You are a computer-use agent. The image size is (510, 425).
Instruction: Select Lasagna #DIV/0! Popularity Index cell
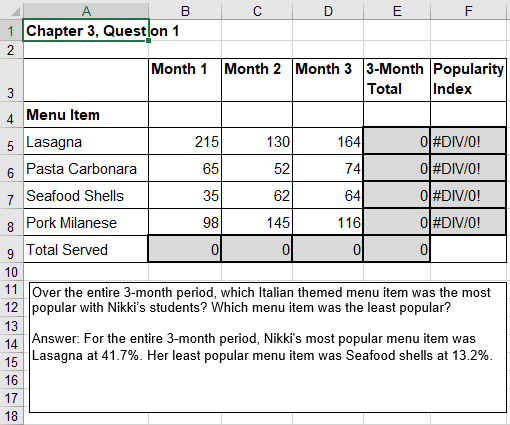[468, 141]
